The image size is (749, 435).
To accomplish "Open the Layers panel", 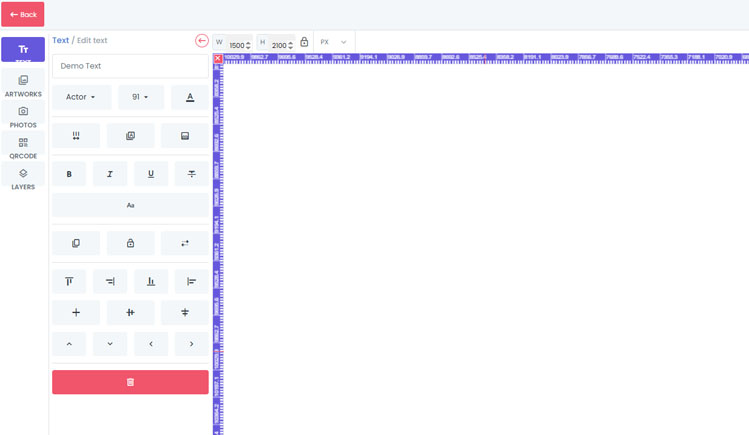I will [23, 178].
